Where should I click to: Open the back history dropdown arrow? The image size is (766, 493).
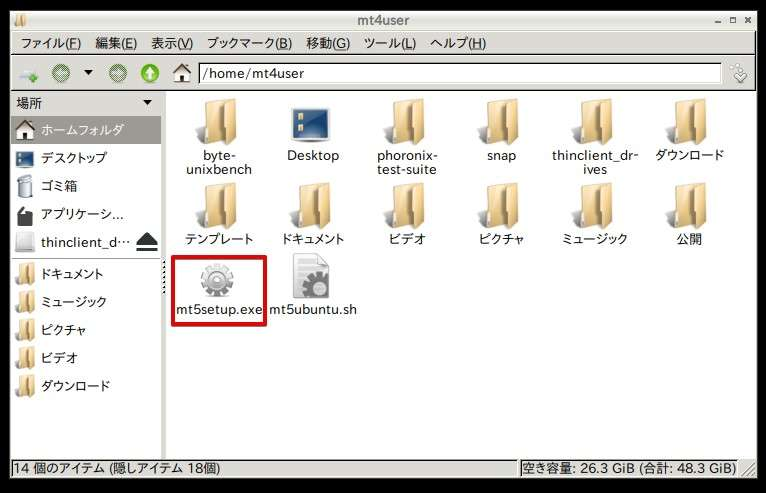click(x=88, y=73)
